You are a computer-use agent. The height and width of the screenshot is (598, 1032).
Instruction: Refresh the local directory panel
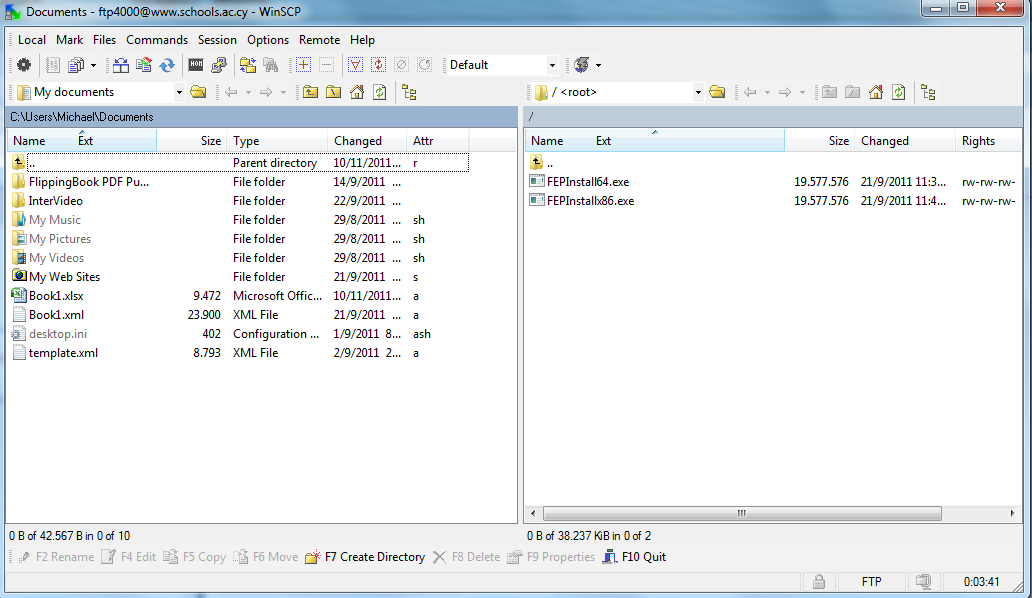tap(380, 92)
